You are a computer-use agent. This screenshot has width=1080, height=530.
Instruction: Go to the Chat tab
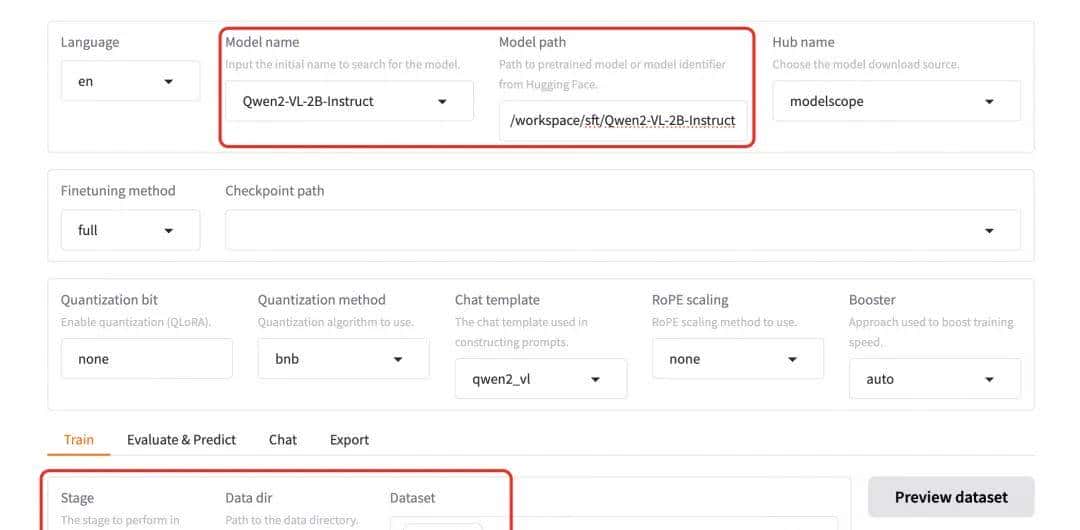point(283,439)
